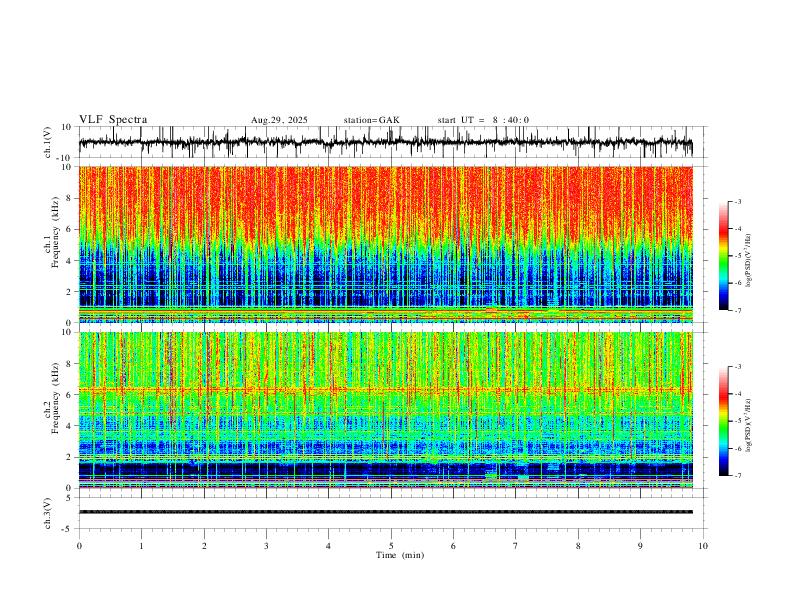
Task: Click the "station=GAK" header label
Action: [371, 120]
